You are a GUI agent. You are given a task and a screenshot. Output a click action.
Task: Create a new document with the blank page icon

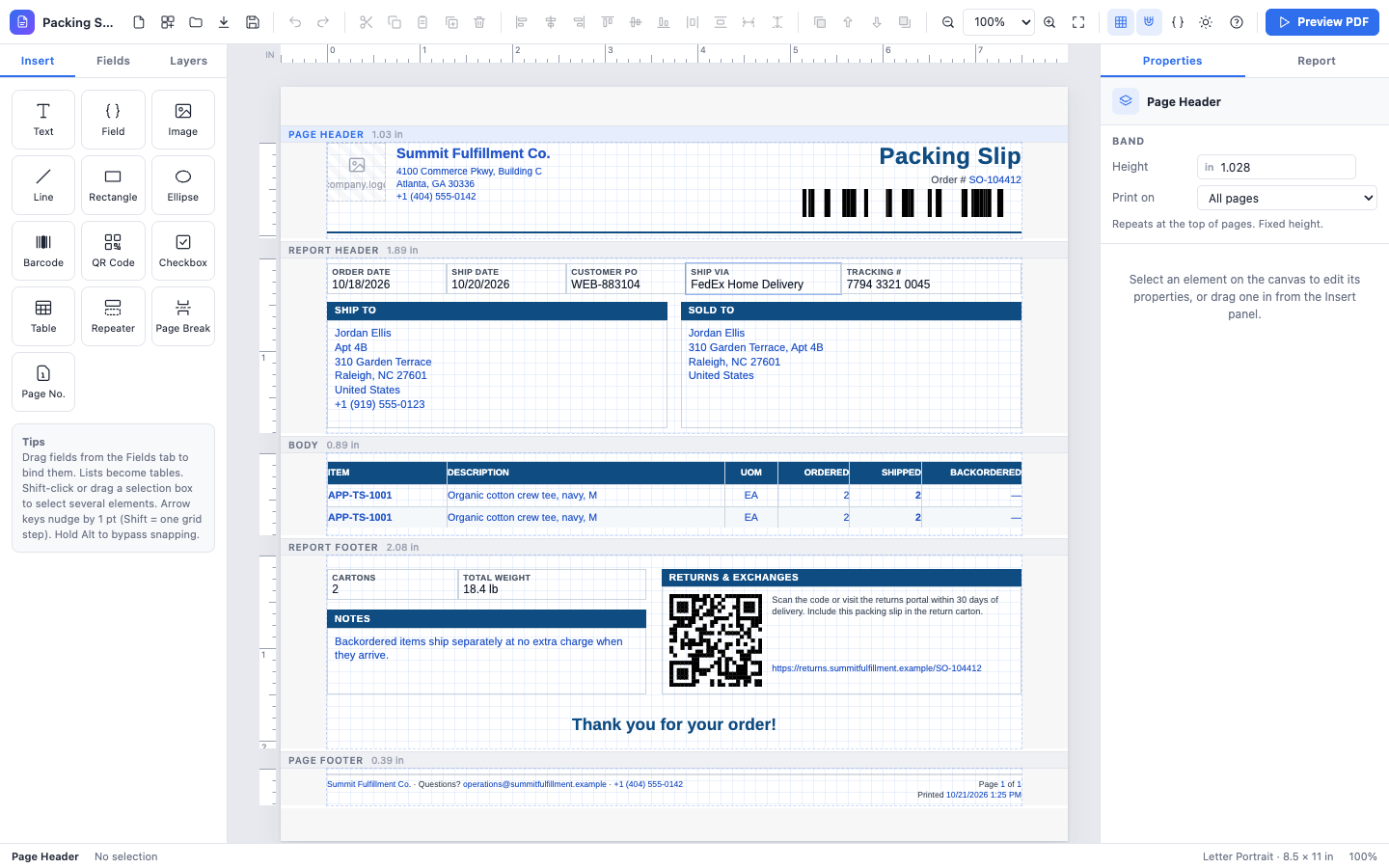click(x=139, y=22)
